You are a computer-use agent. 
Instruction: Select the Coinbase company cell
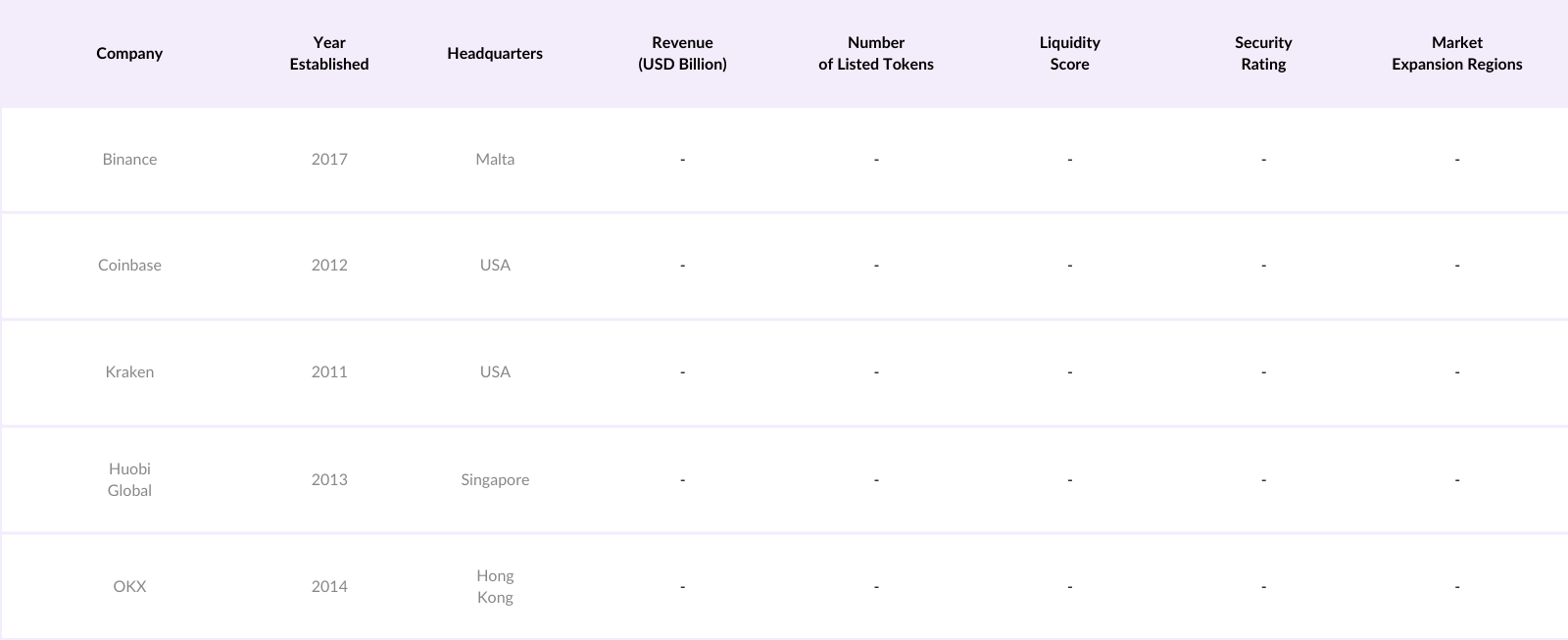129,266
